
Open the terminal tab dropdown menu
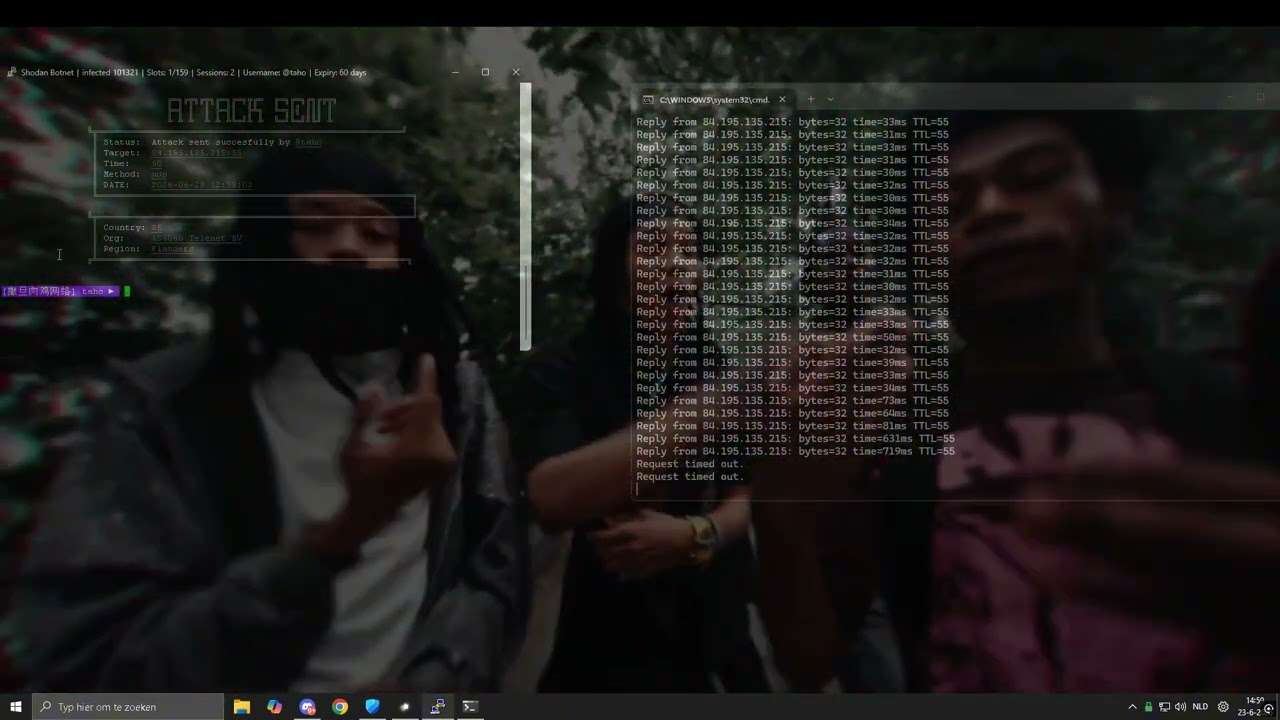(830, 99)
